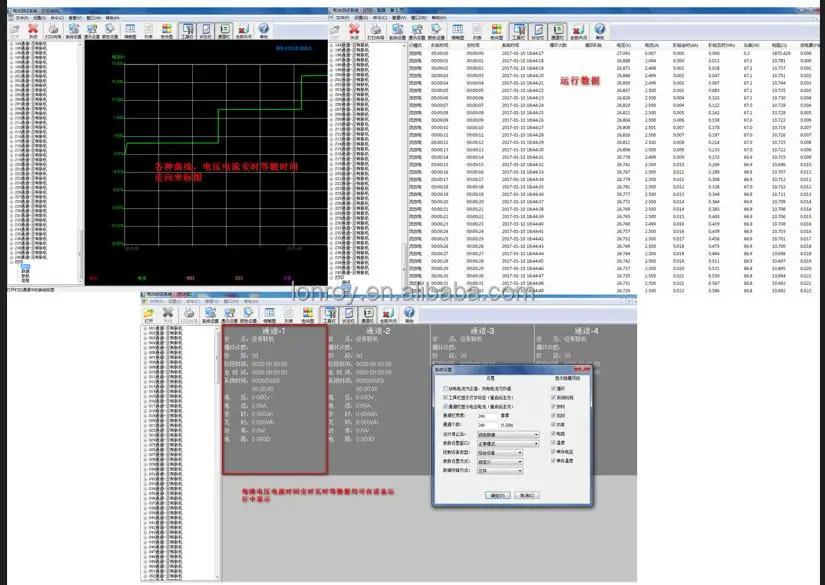Click the 通道-4 channel panel header
Viewport: 825px width, 585px height.
pyautogui.click(x=582, y=330)
